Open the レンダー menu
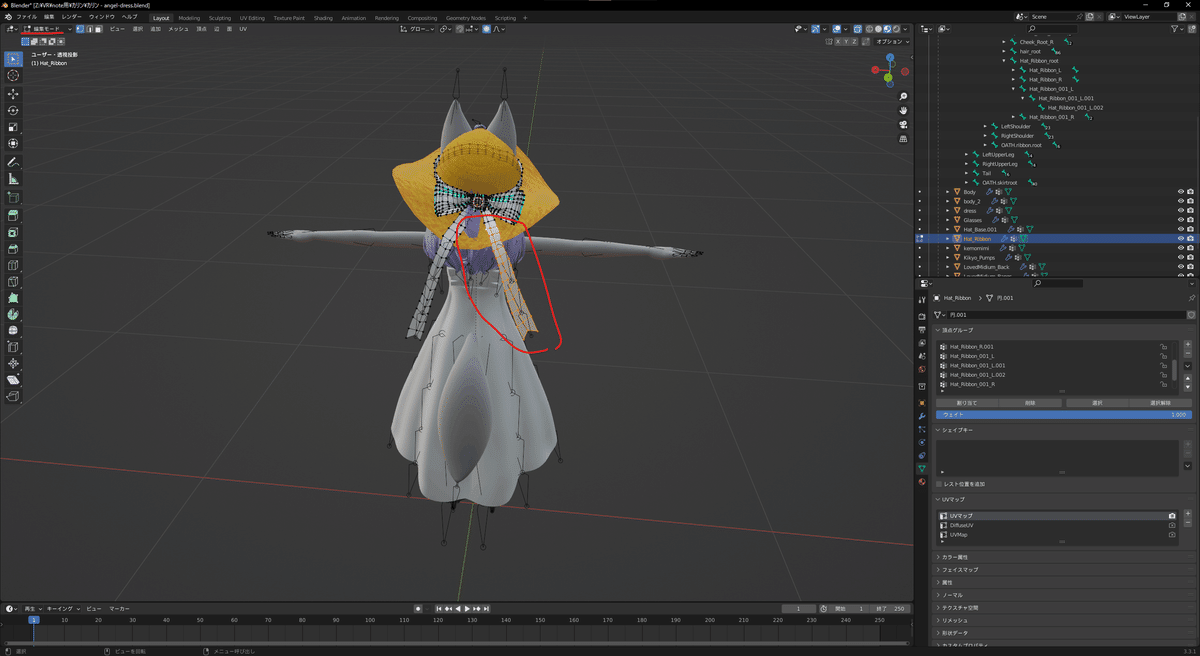1200x656 pixels. click(72, 17)
